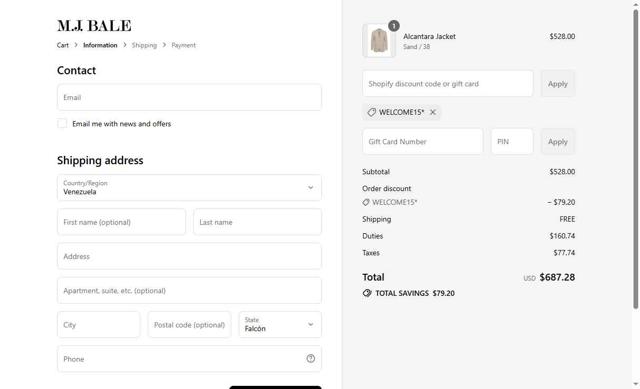Focus the Email input field
This screenshot has width=640, height=389.
click(x=189, y=97)
